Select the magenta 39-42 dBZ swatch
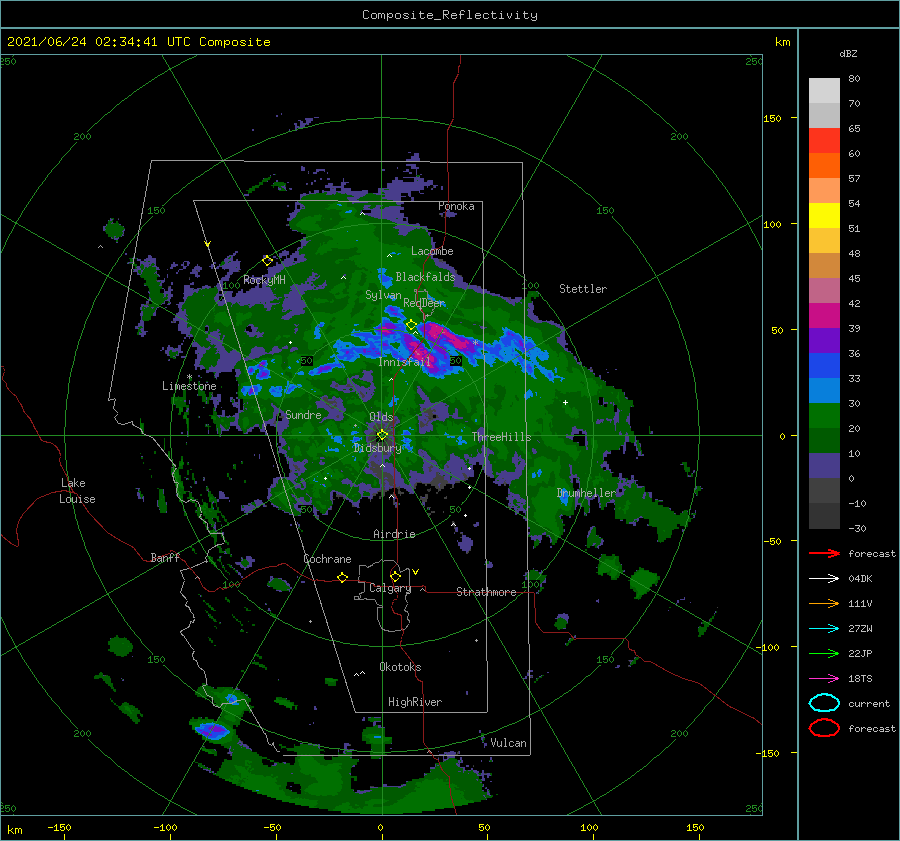 pyautogui.click(x=824, y=315)
